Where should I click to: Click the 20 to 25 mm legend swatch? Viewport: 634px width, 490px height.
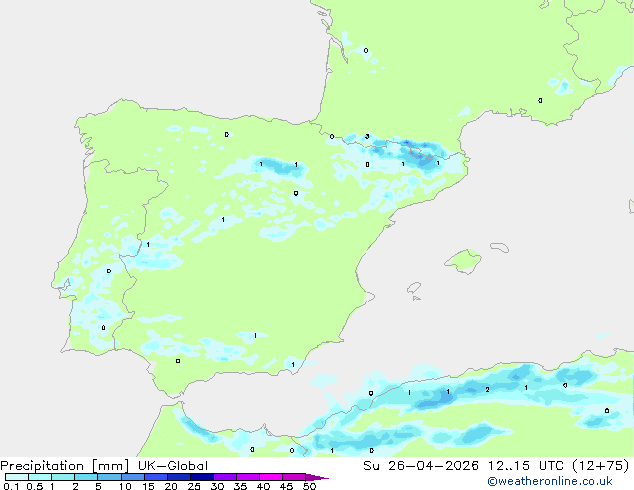(x=179, y=477)
